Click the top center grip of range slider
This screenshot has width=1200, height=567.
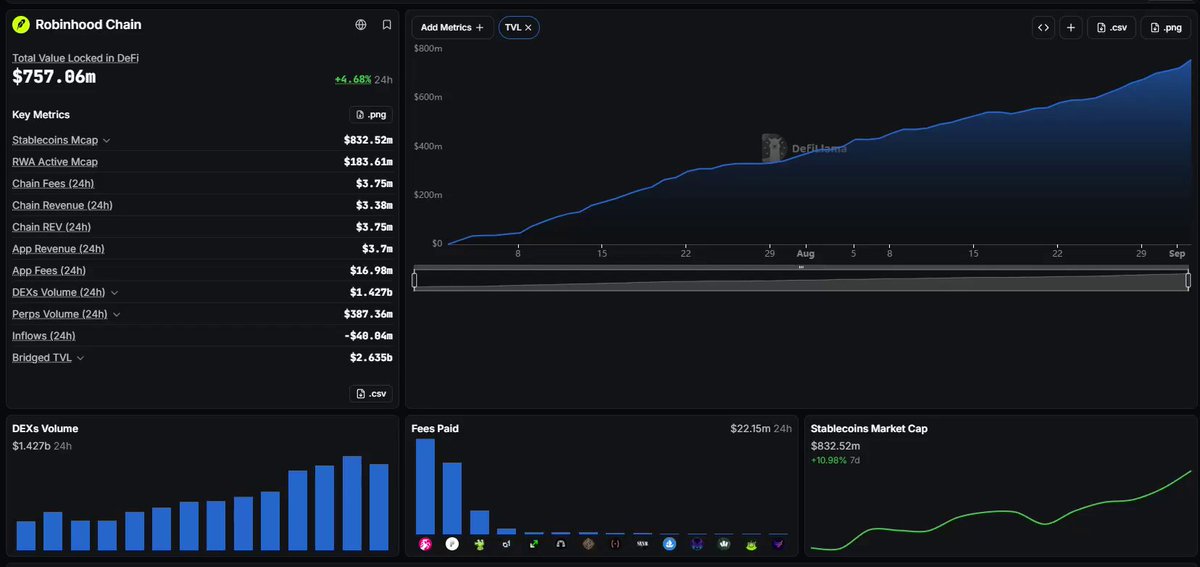click(x=801, y=268)
